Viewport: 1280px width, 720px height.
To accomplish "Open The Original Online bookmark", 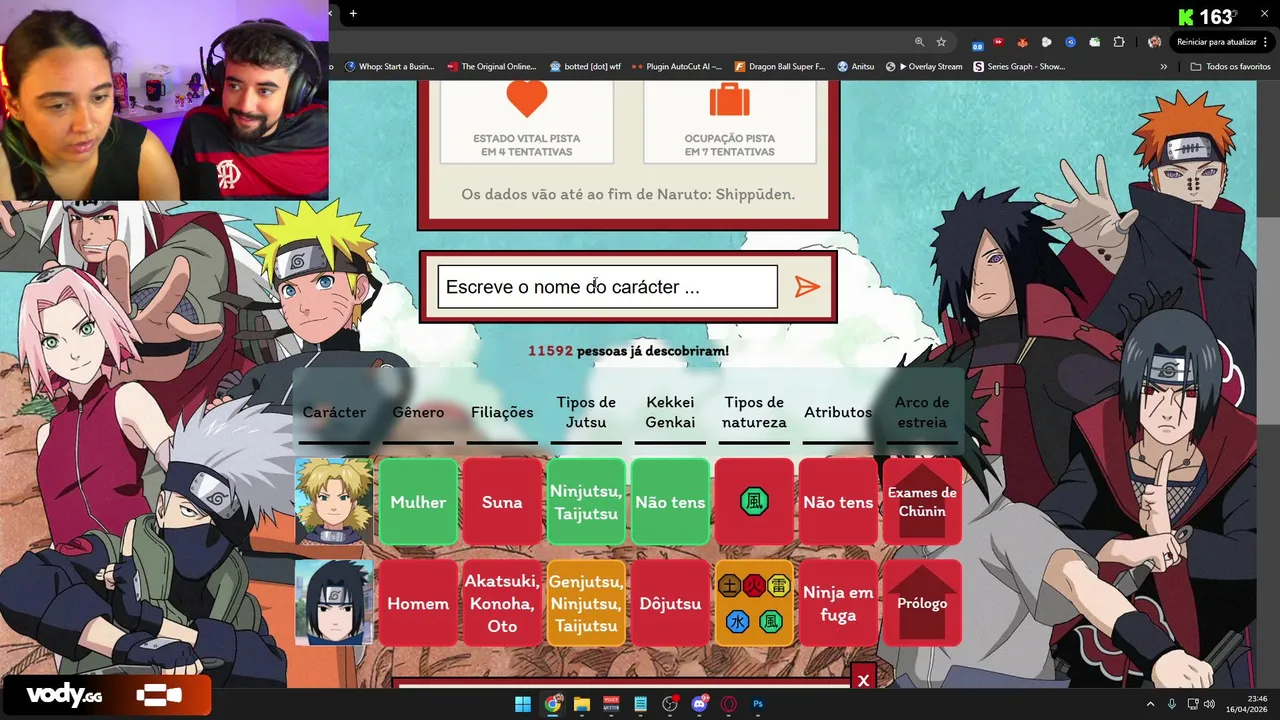I will click(492, 67).
